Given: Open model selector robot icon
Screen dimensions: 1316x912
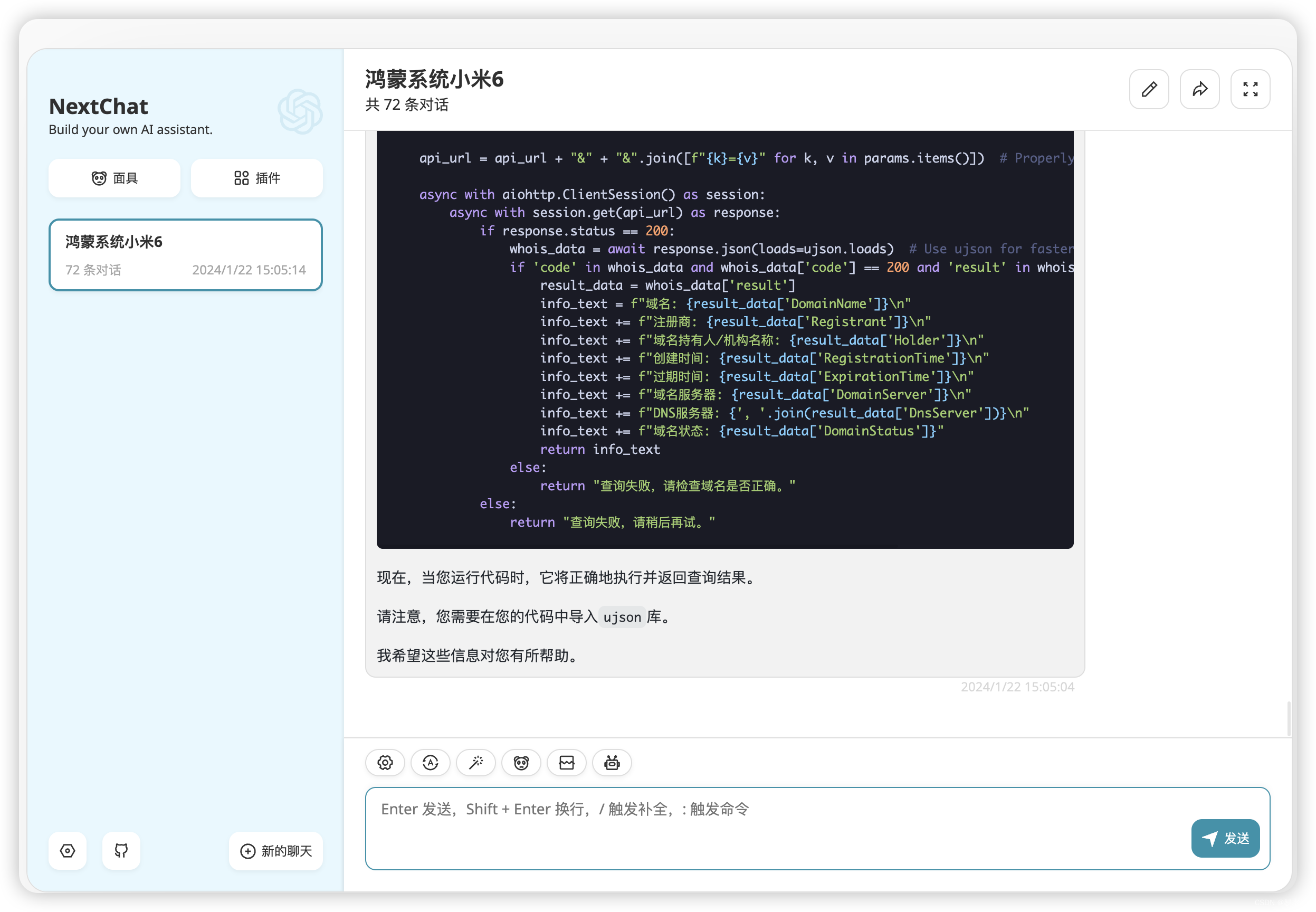Looking at the screenshot, I should click(612, 762).
